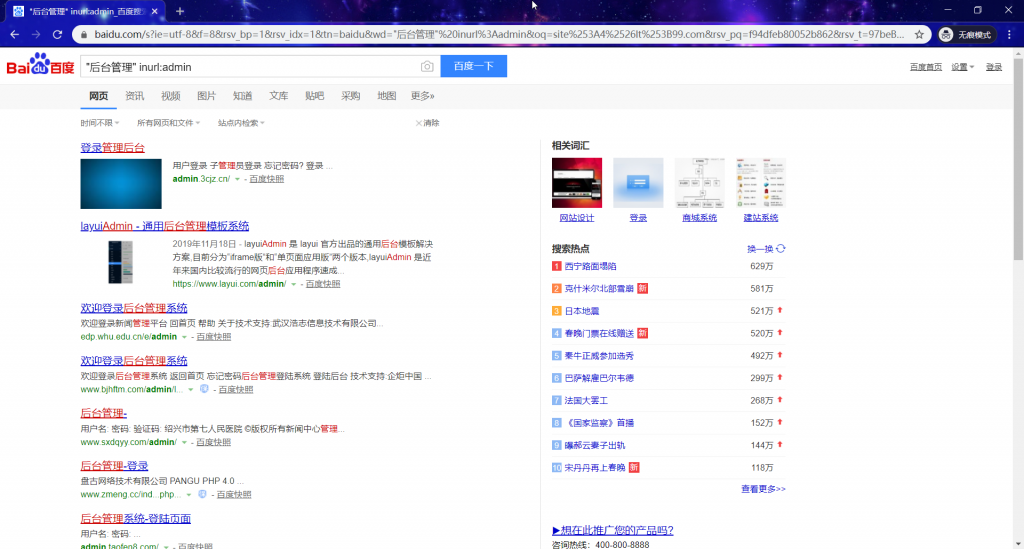Bookmark page with star icon
1024x549 pixels.
point(919,35)
